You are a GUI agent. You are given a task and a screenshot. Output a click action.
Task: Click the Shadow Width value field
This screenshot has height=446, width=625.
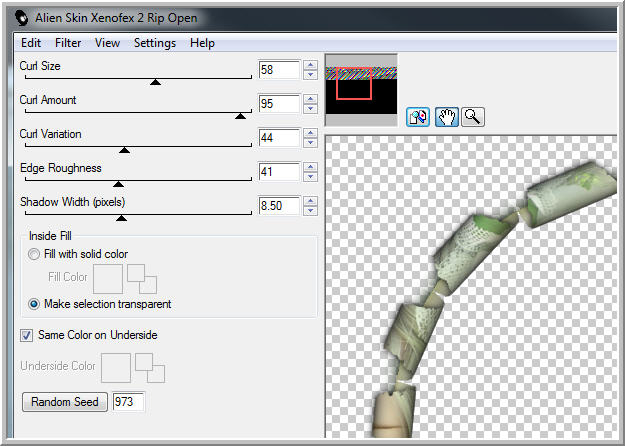click(x=279, y=206)
